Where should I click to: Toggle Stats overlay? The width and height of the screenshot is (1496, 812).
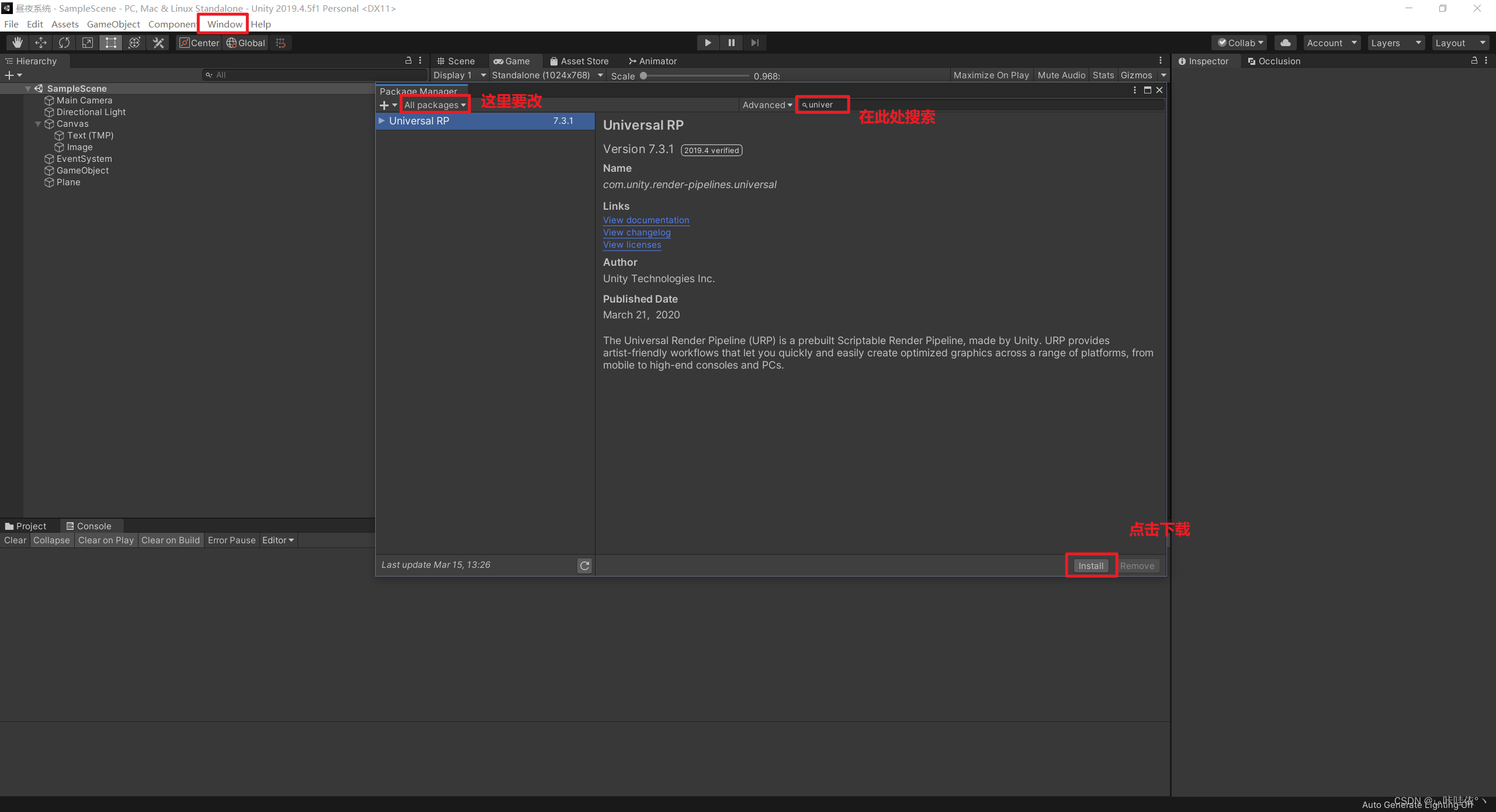[1103, 75]
